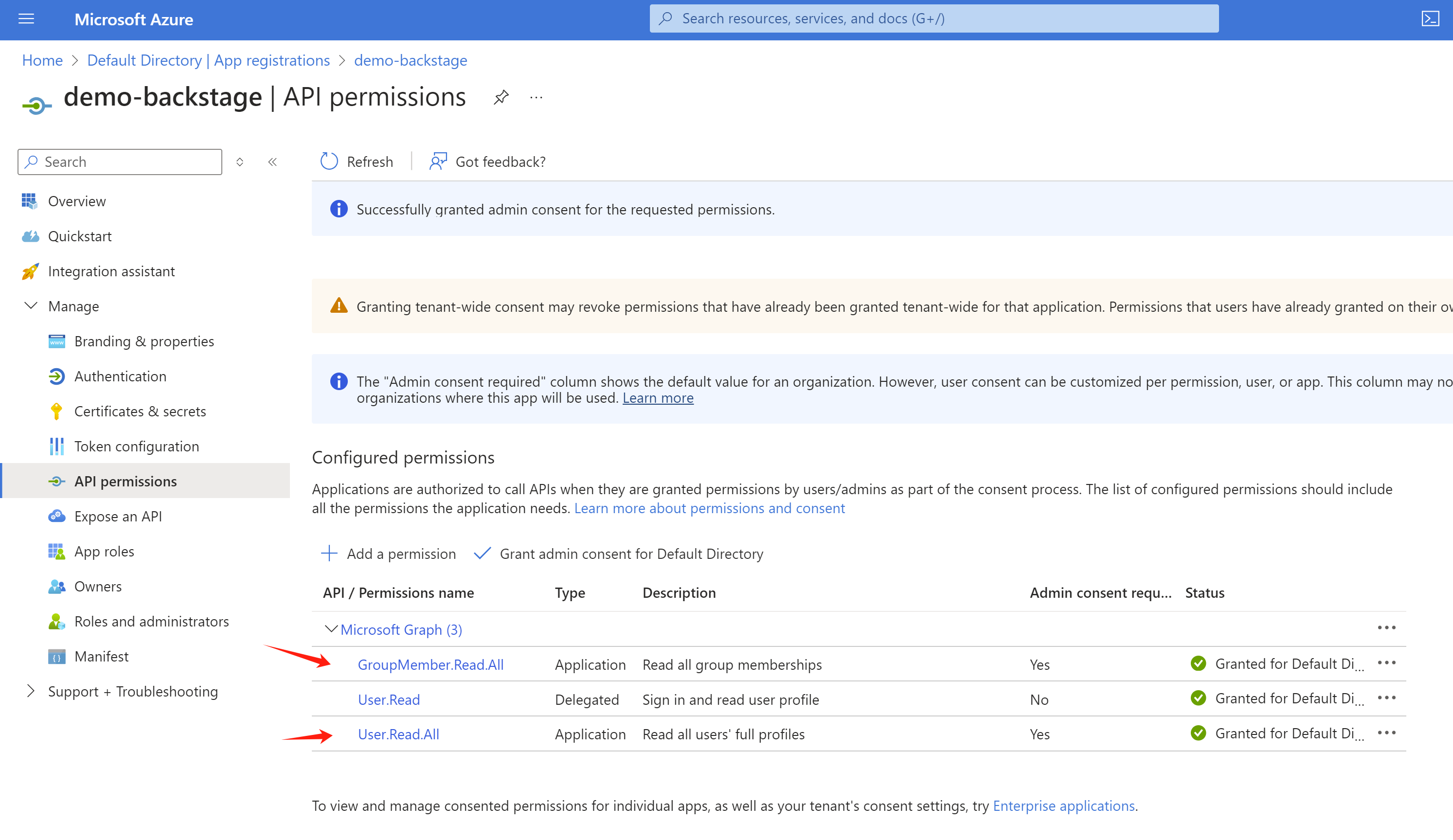The width and height of the screenshot is (1453, 840).
Task: Toggle sidebar expand/collapse all arrows
Action: pos(240,162)
